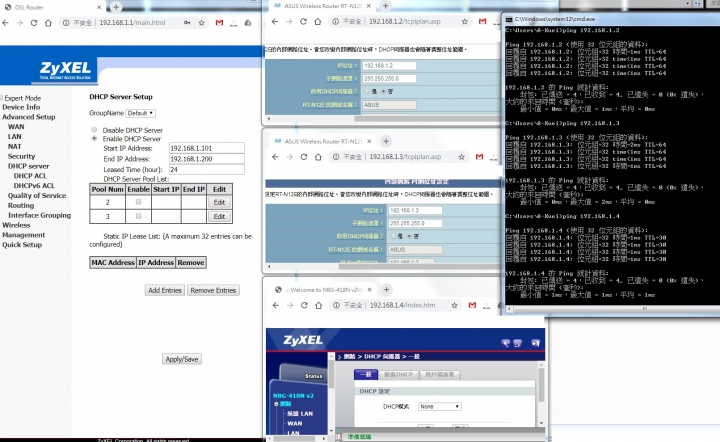Collapse the 網路 tree node in NBG-418N sidebar
720x442 pixels.
[x=276, y=404]
